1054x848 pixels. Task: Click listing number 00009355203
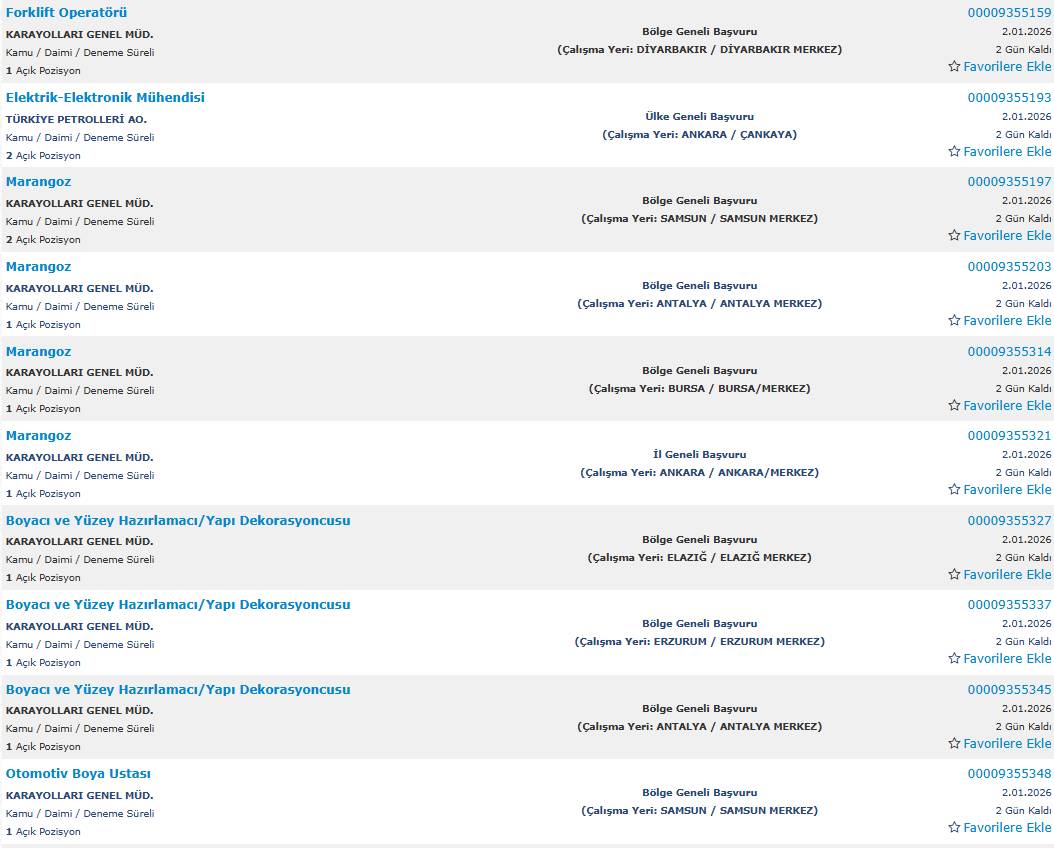coord(1009,267)
